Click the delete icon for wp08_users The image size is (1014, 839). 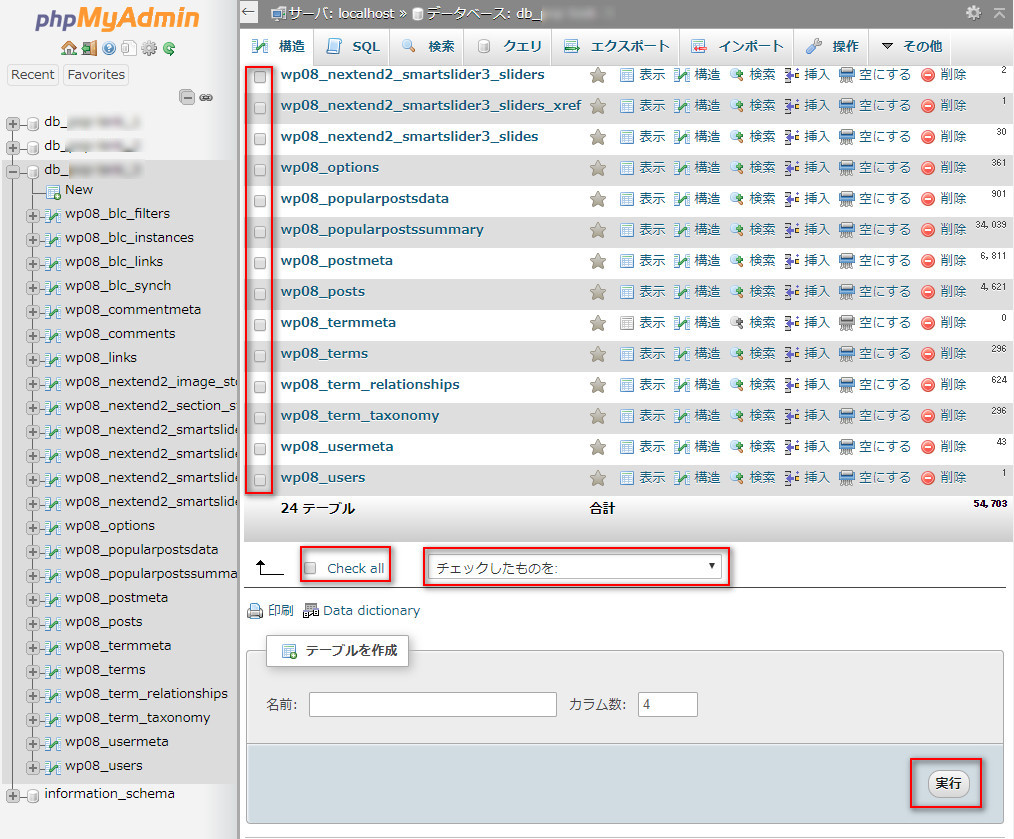point(928,478)
